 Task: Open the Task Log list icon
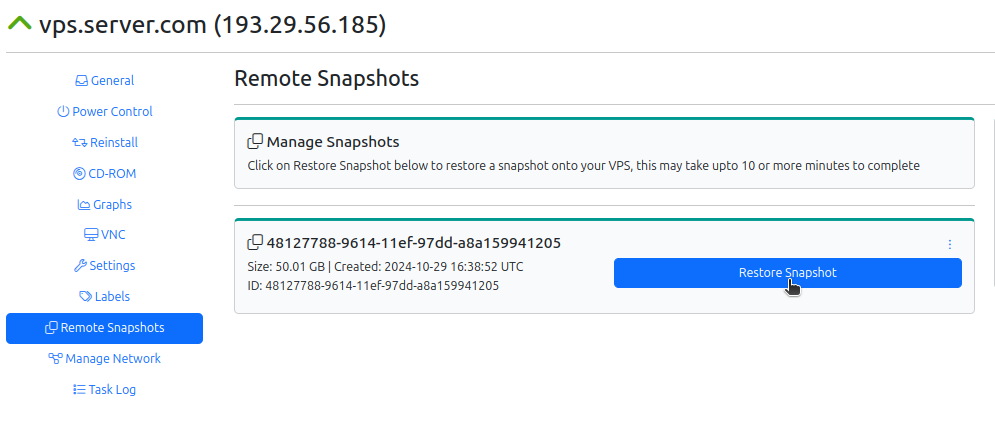click(79, 389)
